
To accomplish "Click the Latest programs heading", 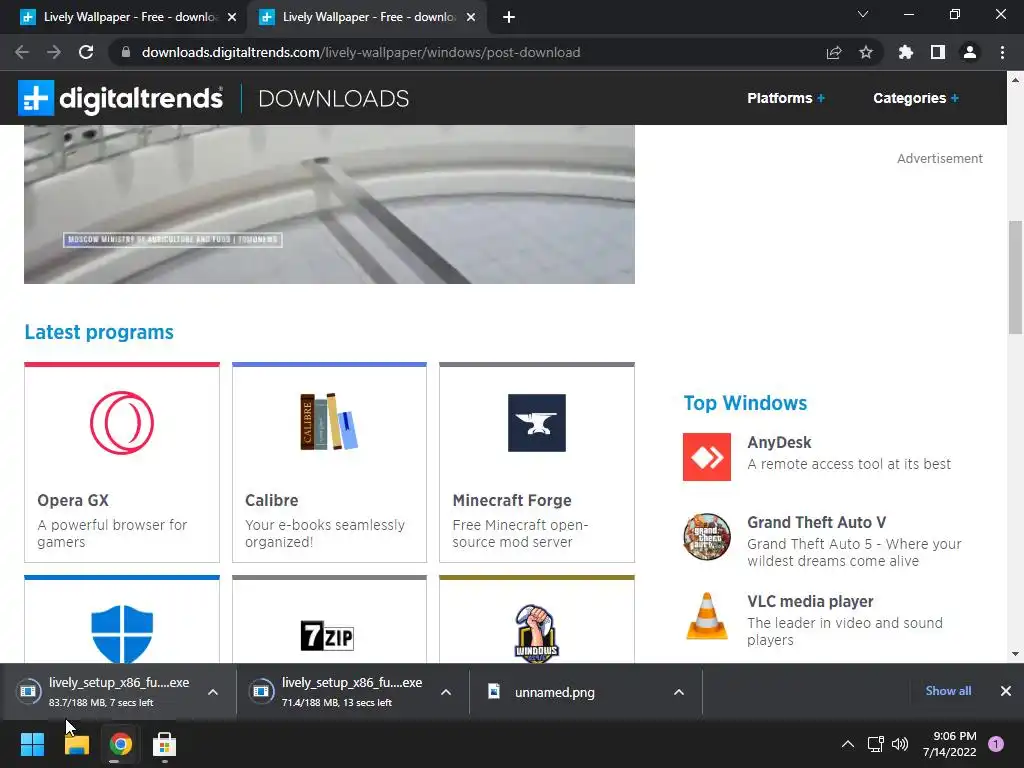I will click(99, 332).
